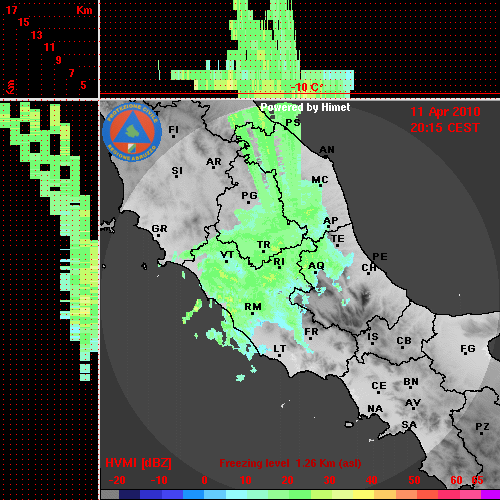Click the LT city label on map
Image resolution: width=500 pixels, height=500 pixels.
click(x=280, y=349)
